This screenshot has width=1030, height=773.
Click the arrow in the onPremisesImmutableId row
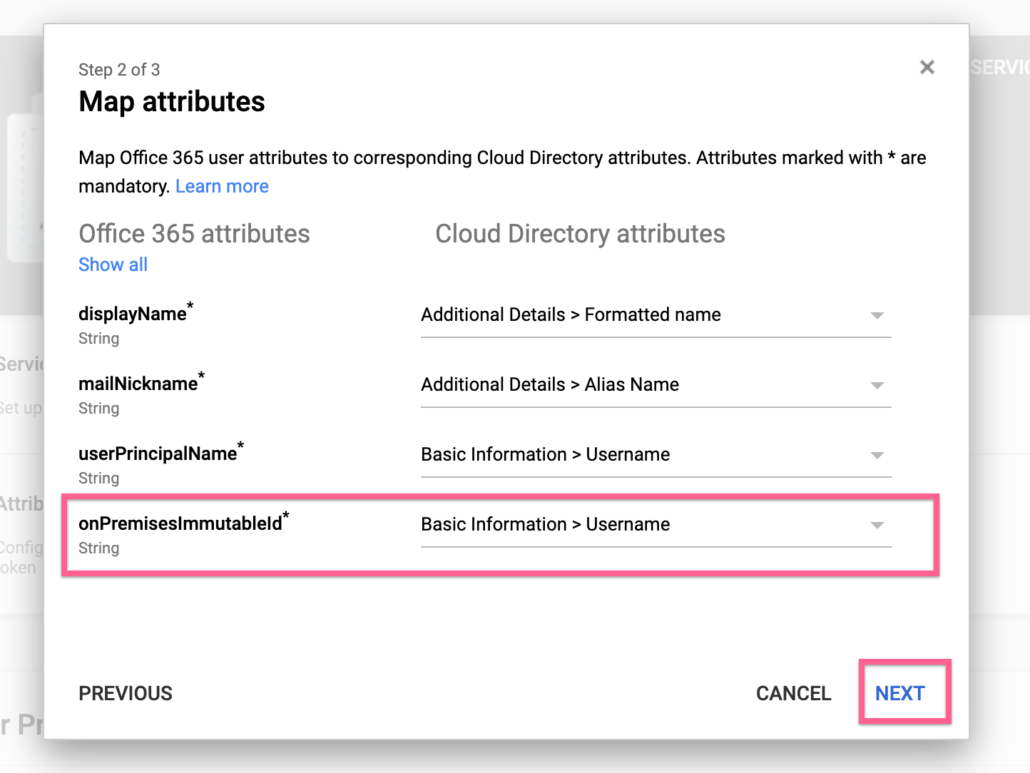877,525
